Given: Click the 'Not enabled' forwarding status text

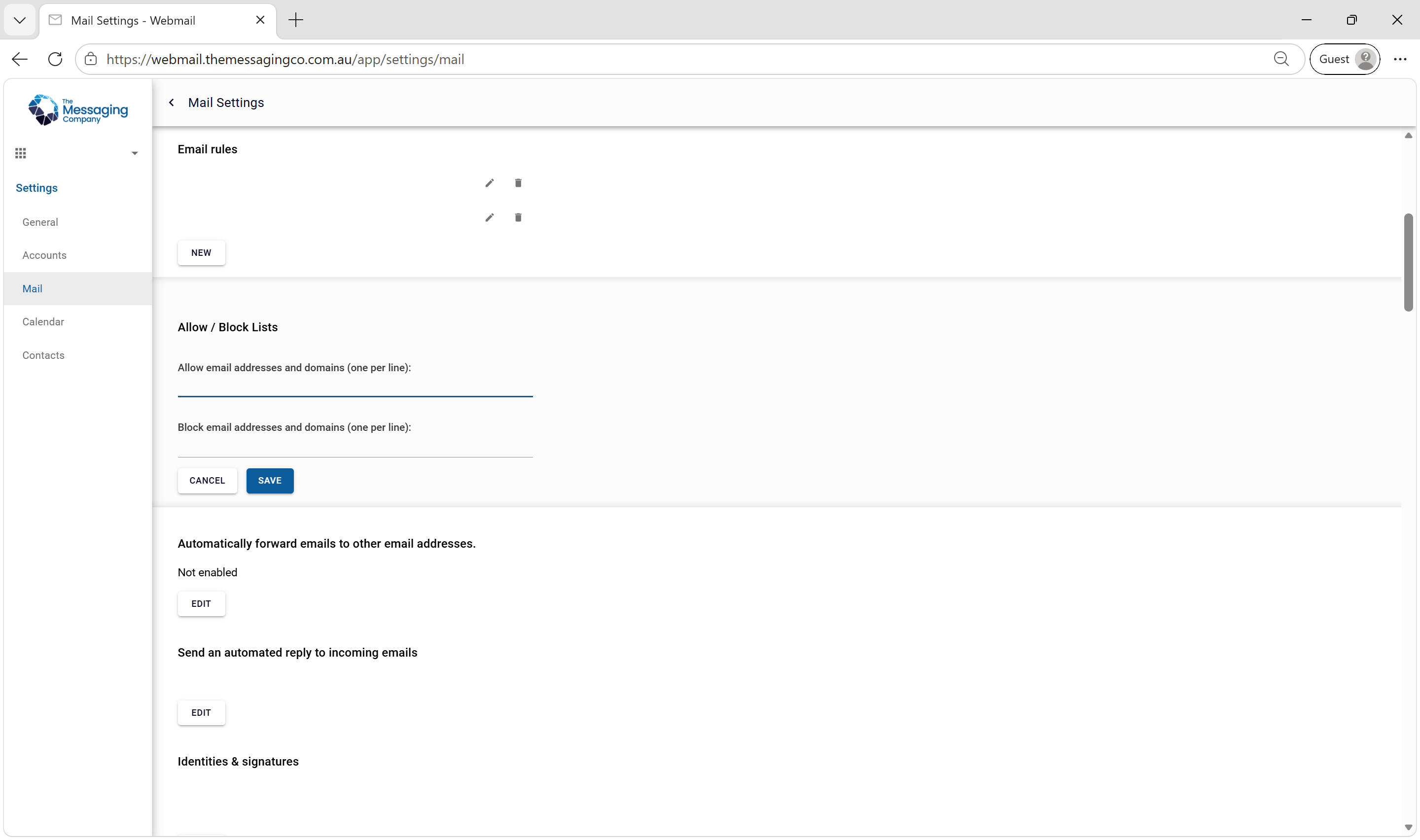Looking at the screenshot, I should pos(208,573).
